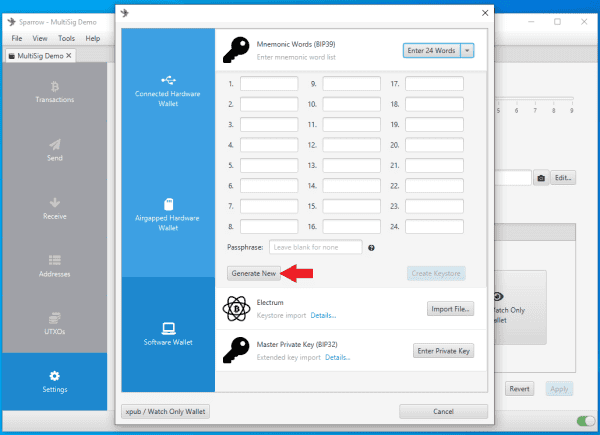Screen dimensions: 600x435
Task: Open the Tools menu
Action: [x=66, y=38]
